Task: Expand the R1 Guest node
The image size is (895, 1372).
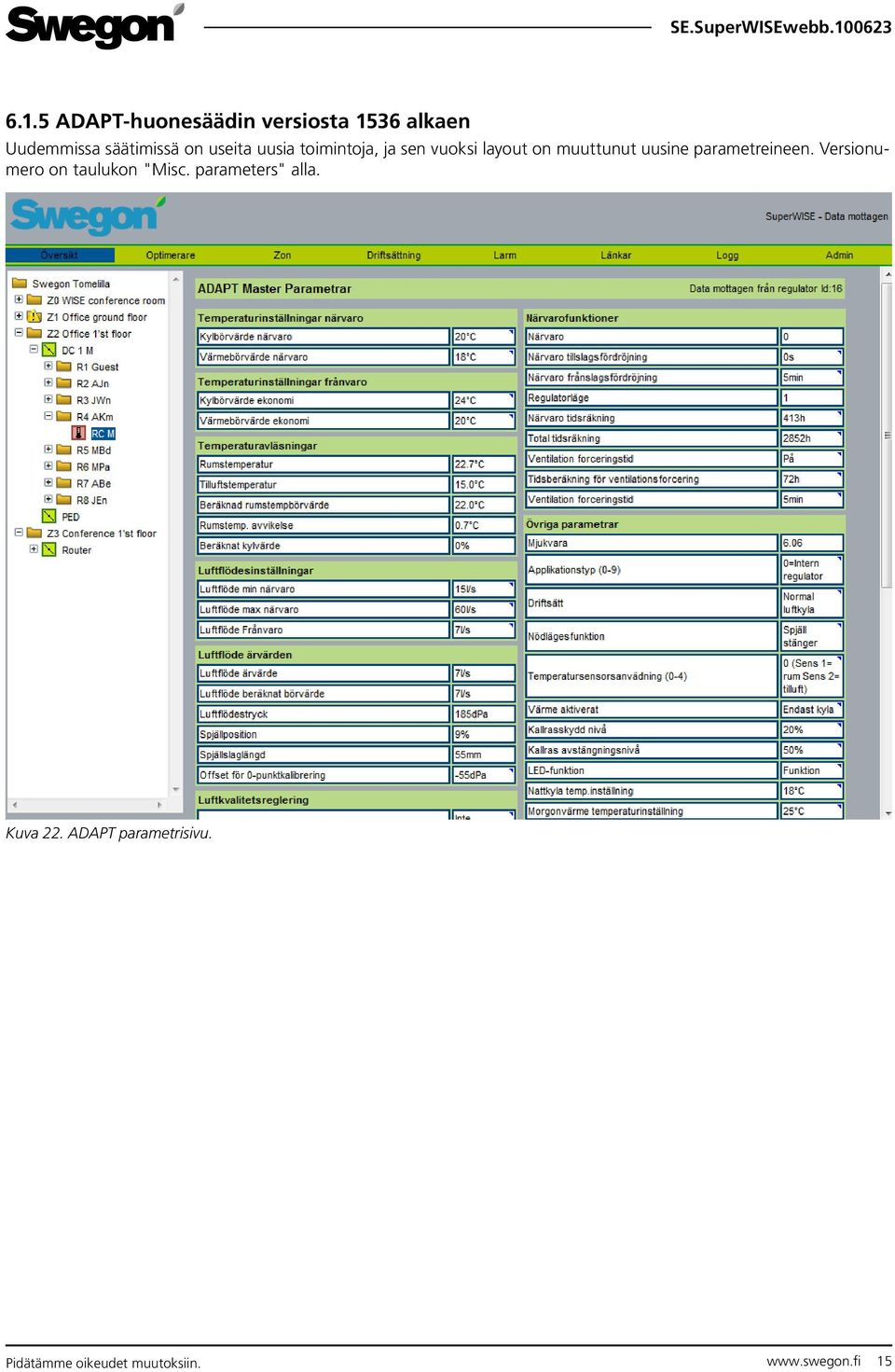Action: (48, 366)
